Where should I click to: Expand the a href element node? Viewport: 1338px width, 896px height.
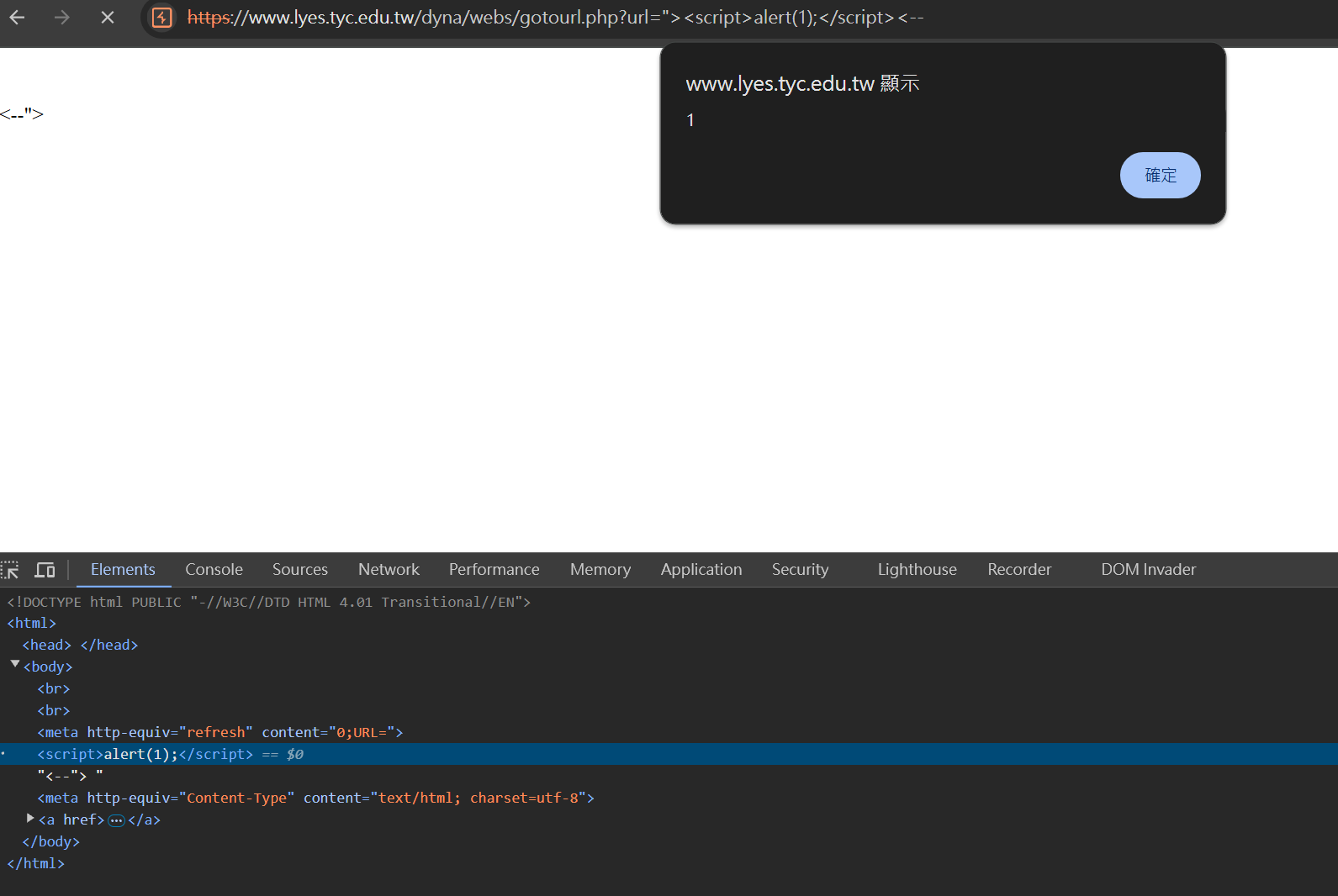[30, 817]
